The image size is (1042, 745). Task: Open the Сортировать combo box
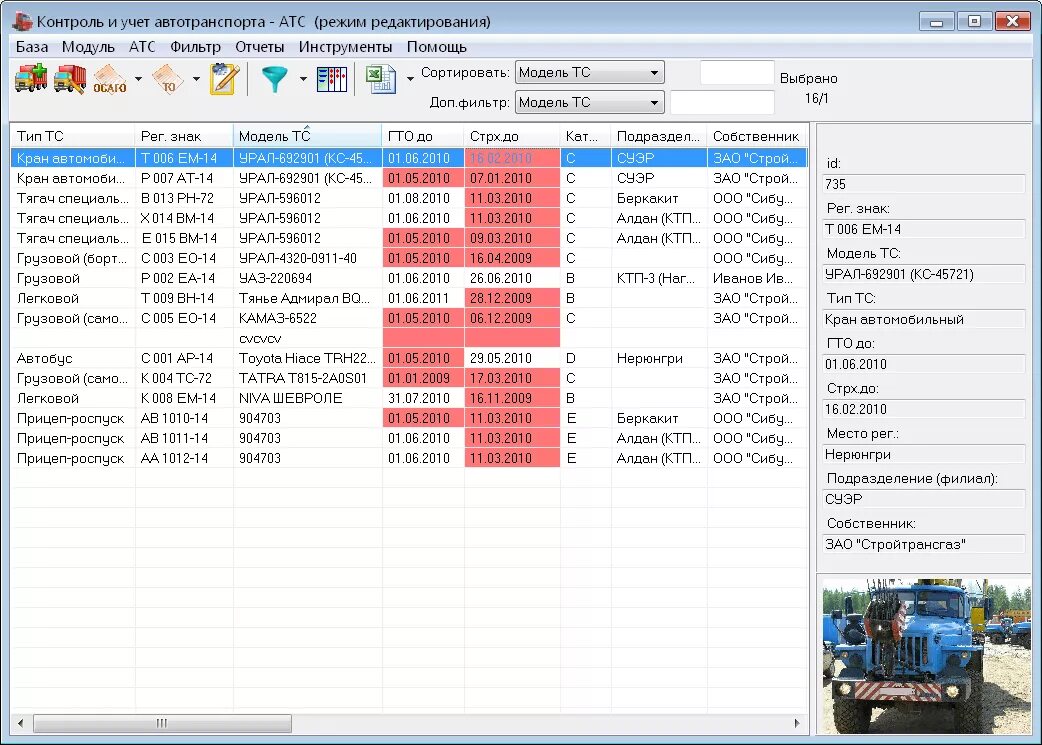pos(589,72)
